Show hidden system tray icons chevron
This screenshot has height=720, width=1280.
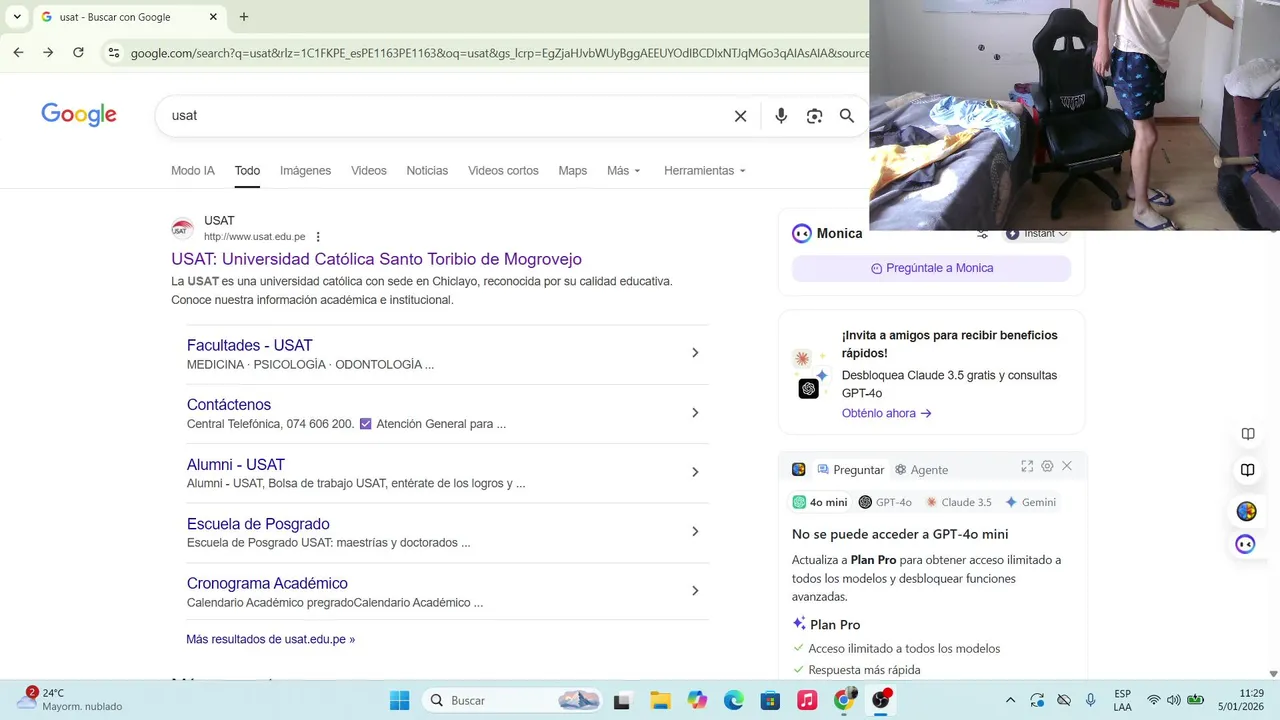pyautogui.click(x=1010, y=700)
